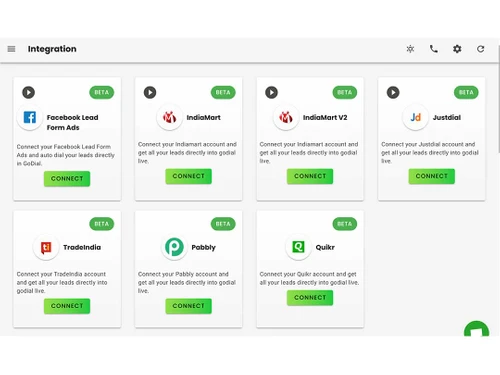500x375 pixels.
Task: Connect the Quikr integration
Action: coord(310,298)
